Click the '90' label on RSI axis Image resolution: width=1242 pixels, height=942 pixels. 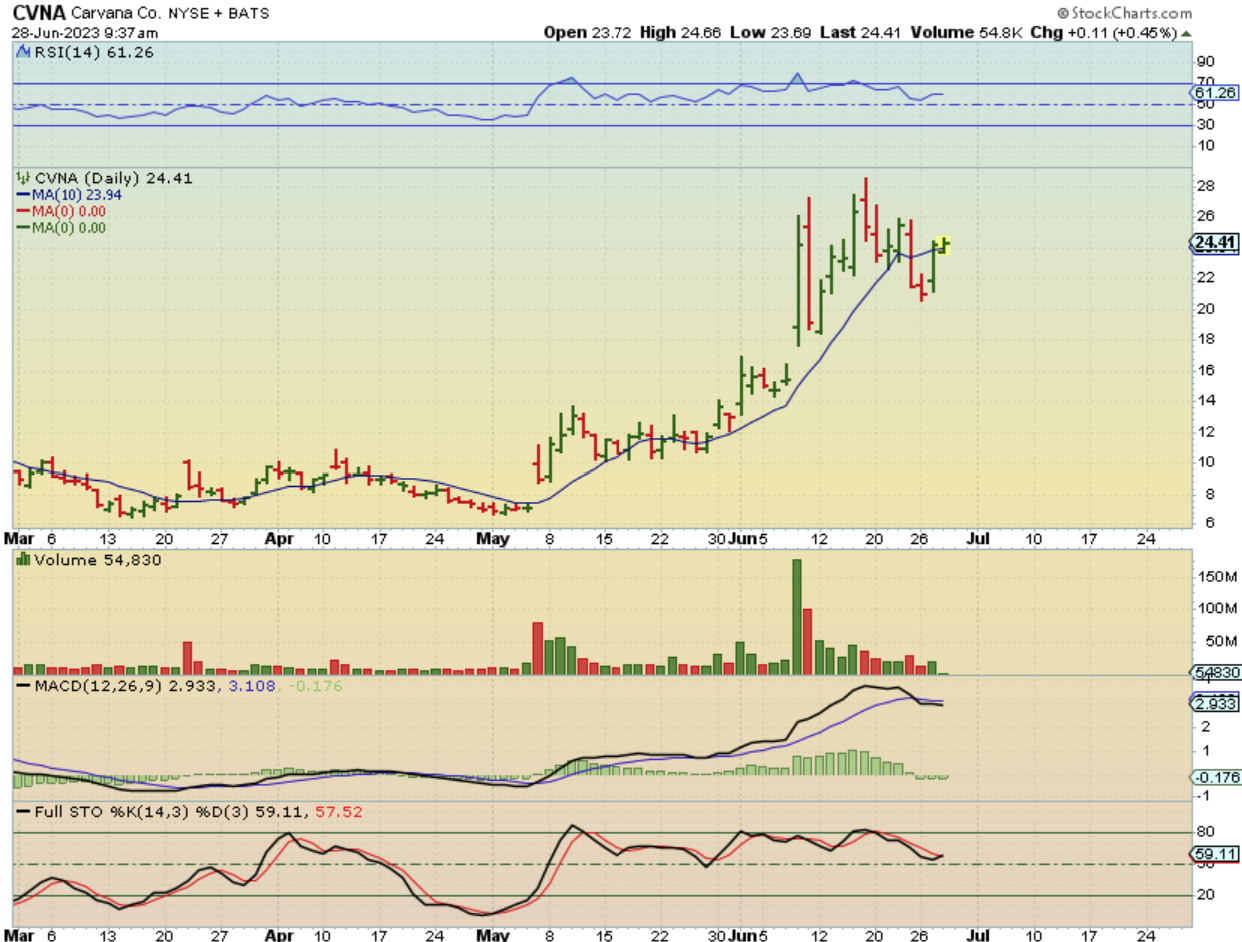point(1206,61)
